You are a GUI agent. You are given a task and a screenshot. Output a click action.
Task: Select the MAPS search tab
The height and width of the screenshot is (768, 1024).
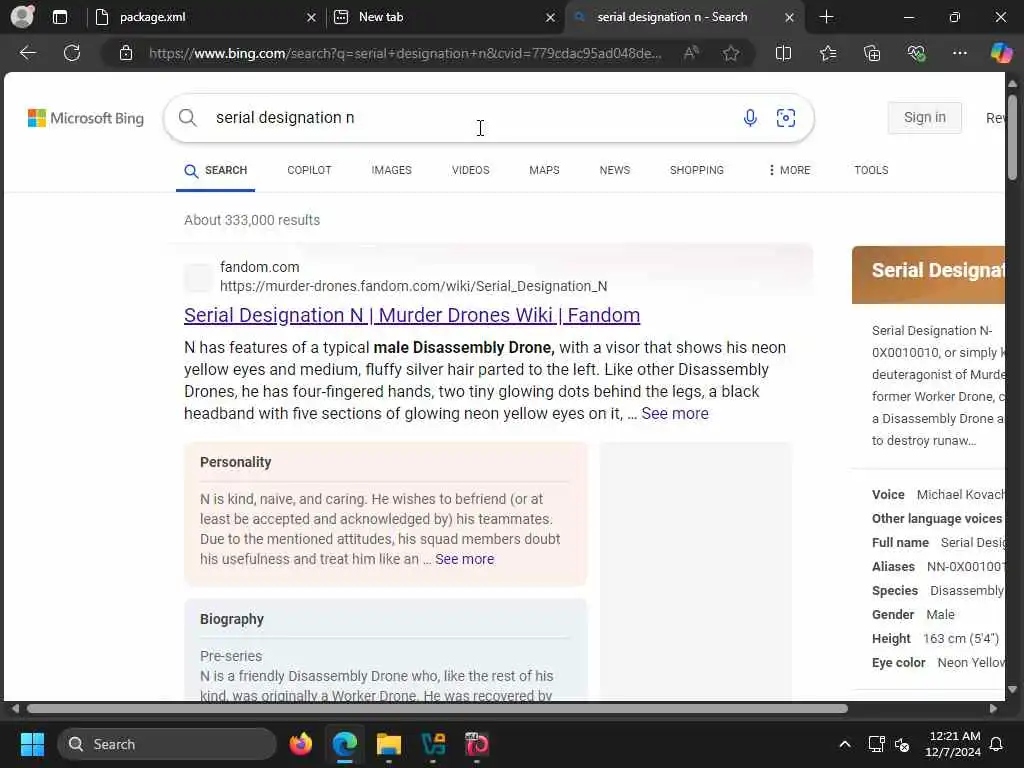(544, 170)
